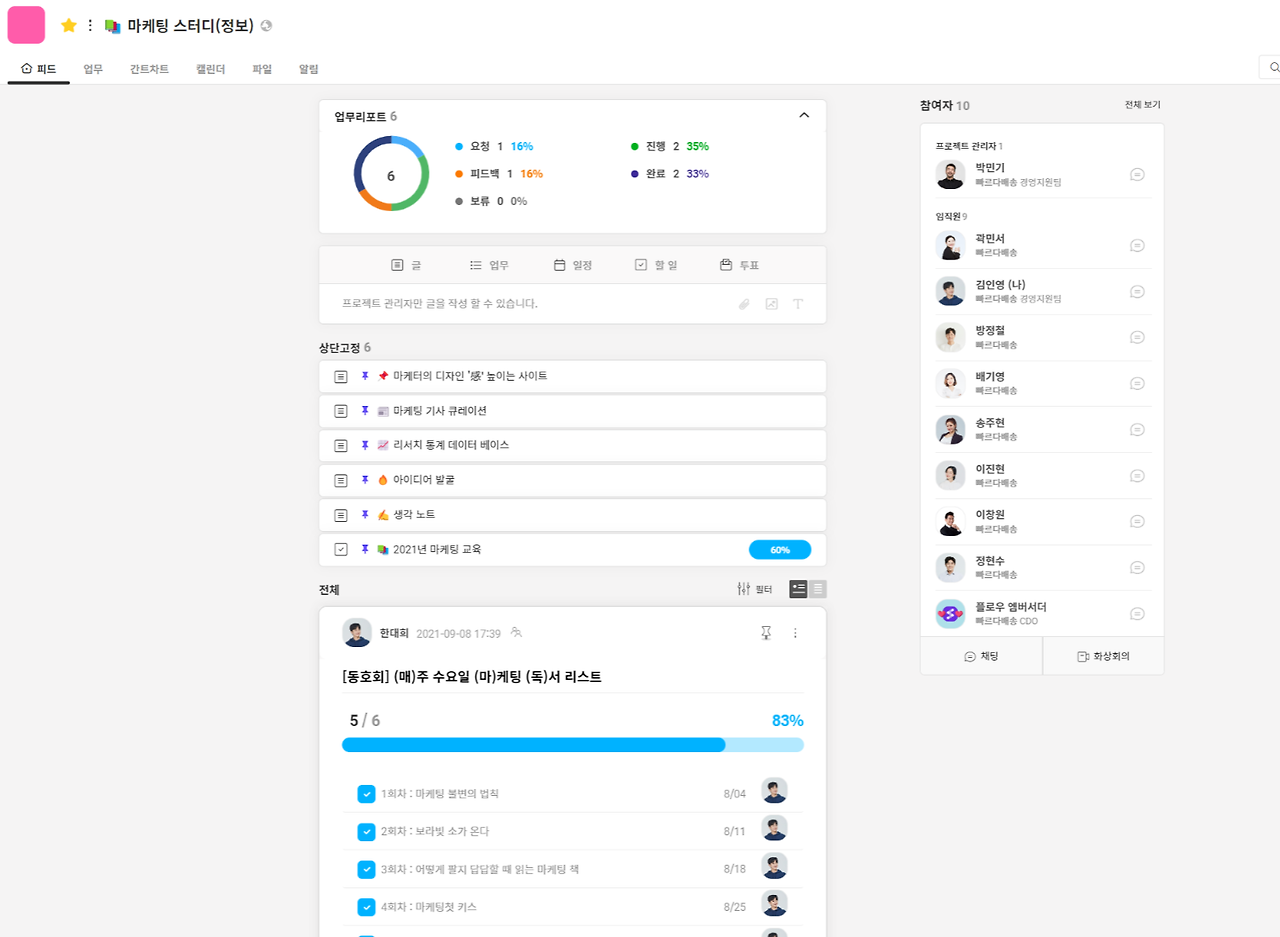Viewport: 1280px width, 937px height.
Task: Open the chat bubble icon next to 박민기
Action: click(x=1137, y=173)
